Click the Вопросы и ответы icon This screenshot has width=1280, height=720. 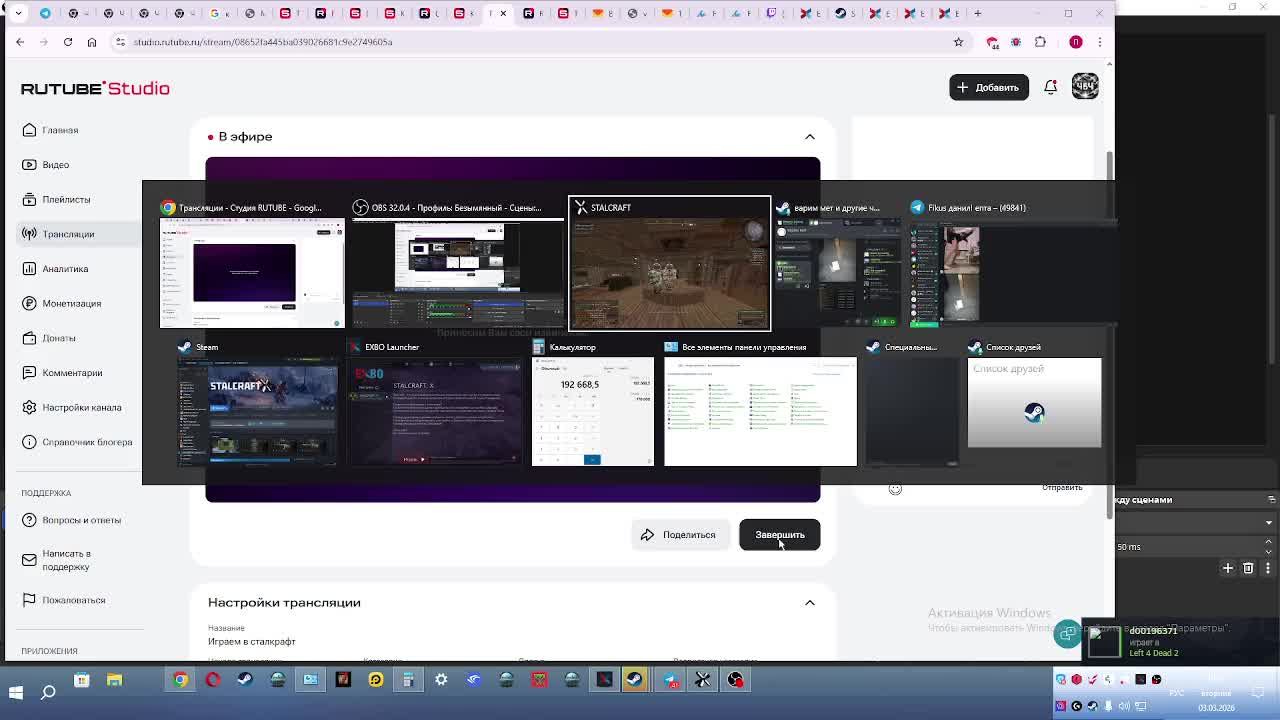[x=29, y=520]
